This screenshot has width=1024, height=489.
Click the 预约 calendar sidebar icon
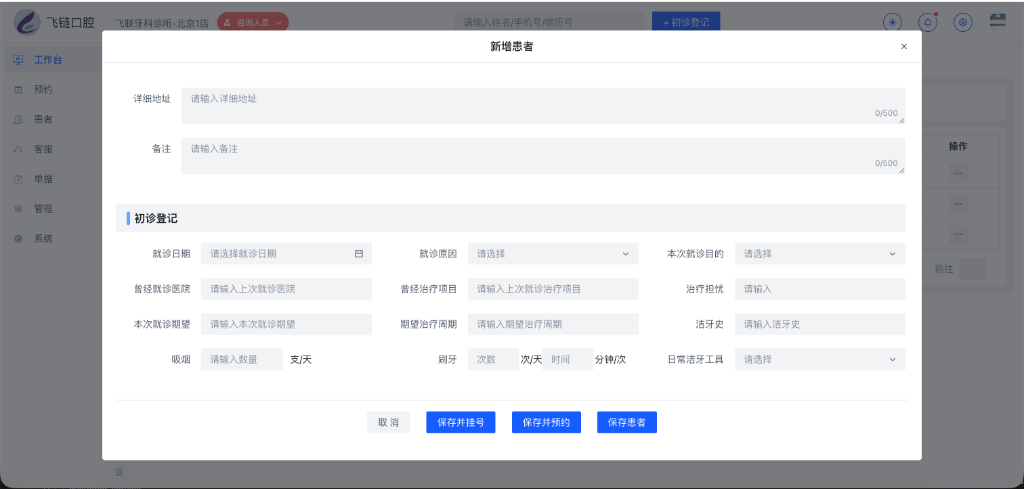18,89
